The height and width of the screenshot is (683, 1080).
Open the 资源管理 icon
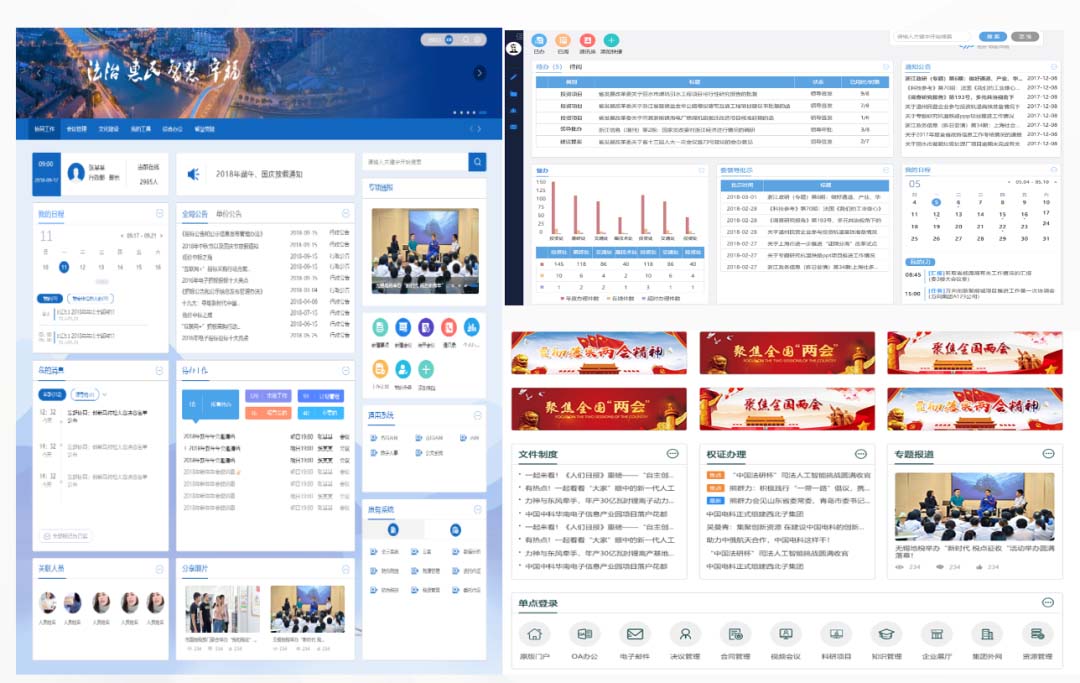tap(1037, 634)
